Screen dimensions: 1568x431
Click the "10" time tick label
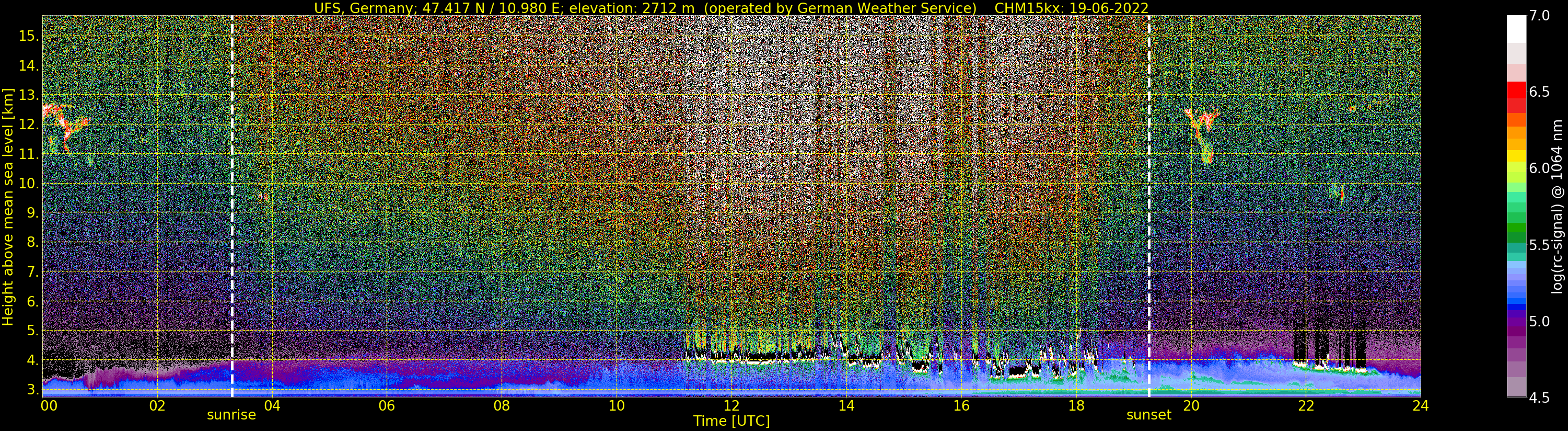click(x=616, y=405)
